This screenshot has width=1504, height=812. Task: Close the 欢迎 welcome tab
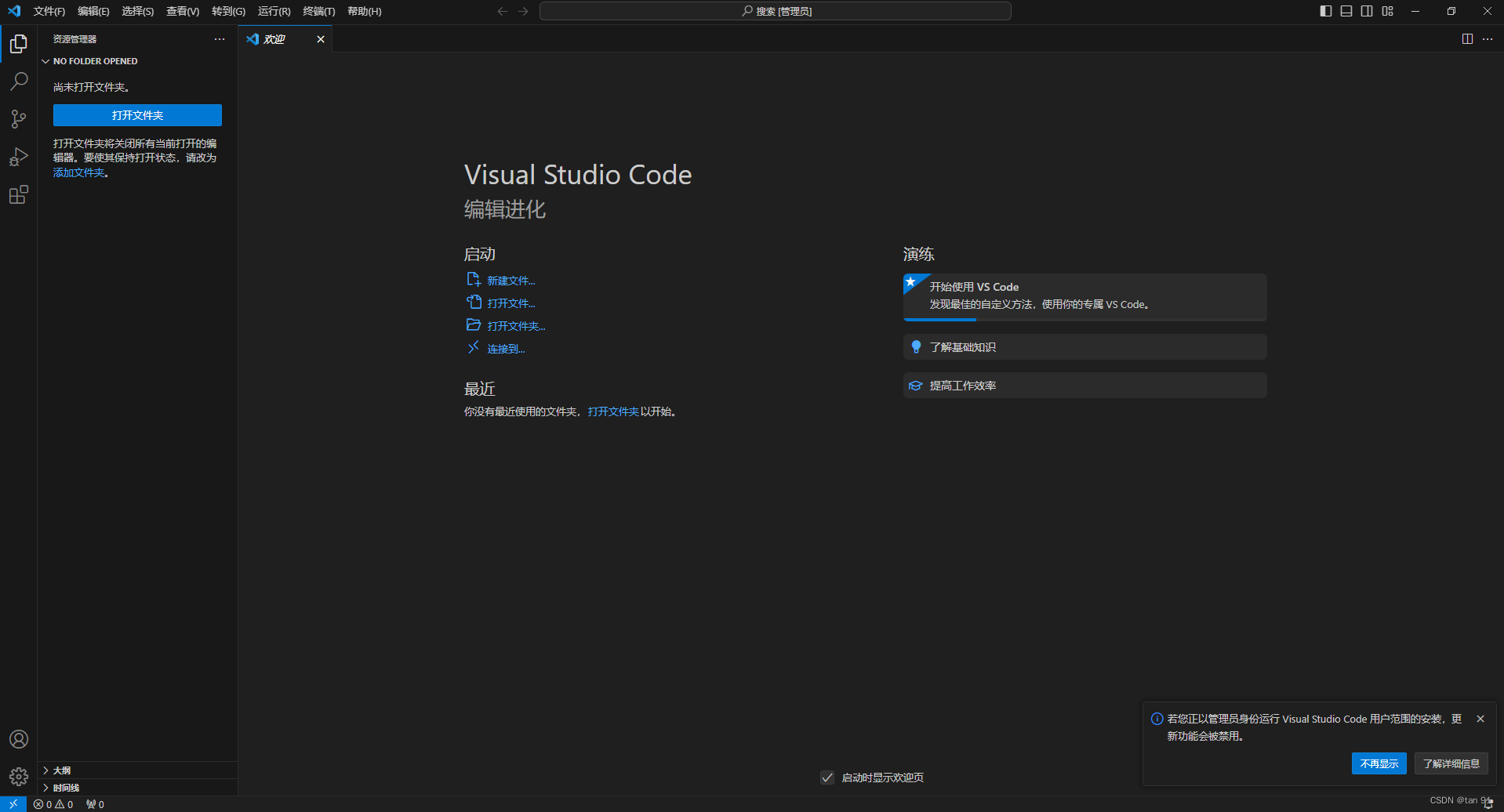click(321, 39)
